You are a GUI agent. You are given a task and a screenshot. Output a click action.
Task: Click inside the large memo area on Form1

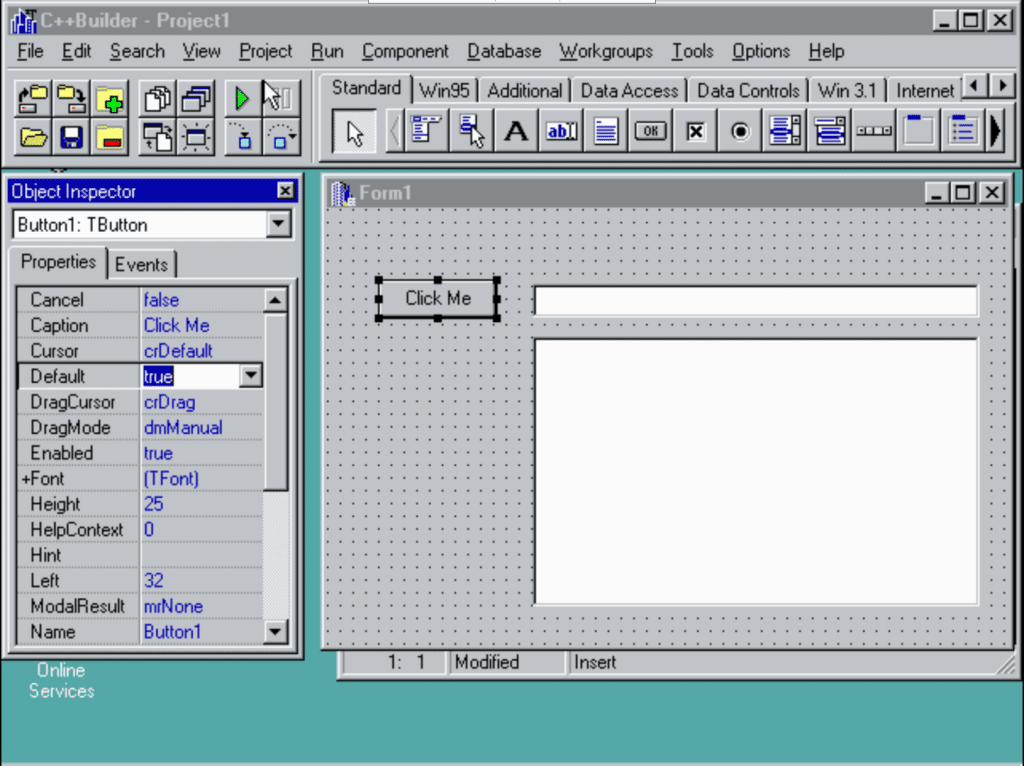click(x=756, y=471)
